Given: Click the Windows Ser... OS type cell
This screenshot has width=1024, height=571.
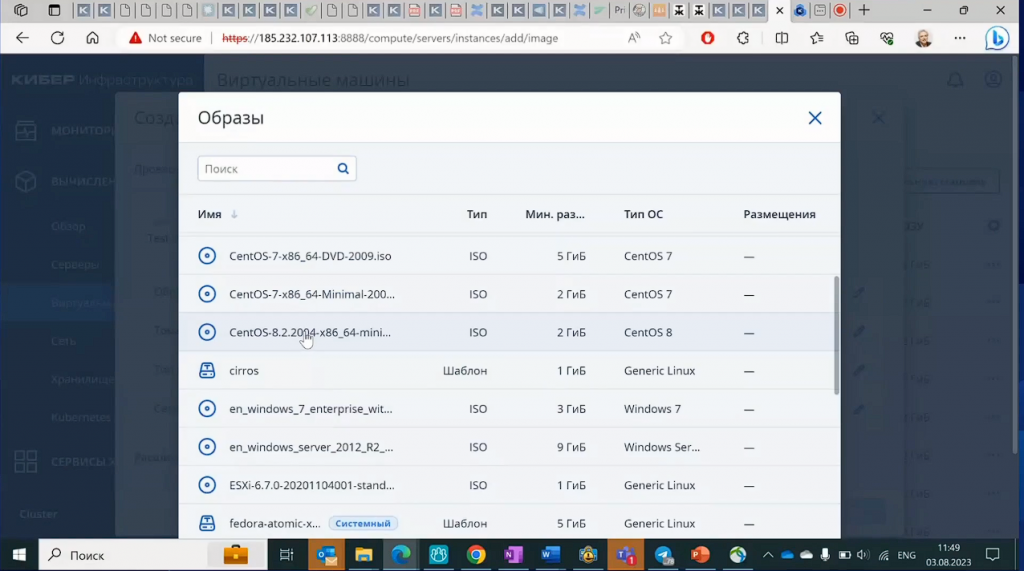Looking at the screenshot, I should 662,447.
